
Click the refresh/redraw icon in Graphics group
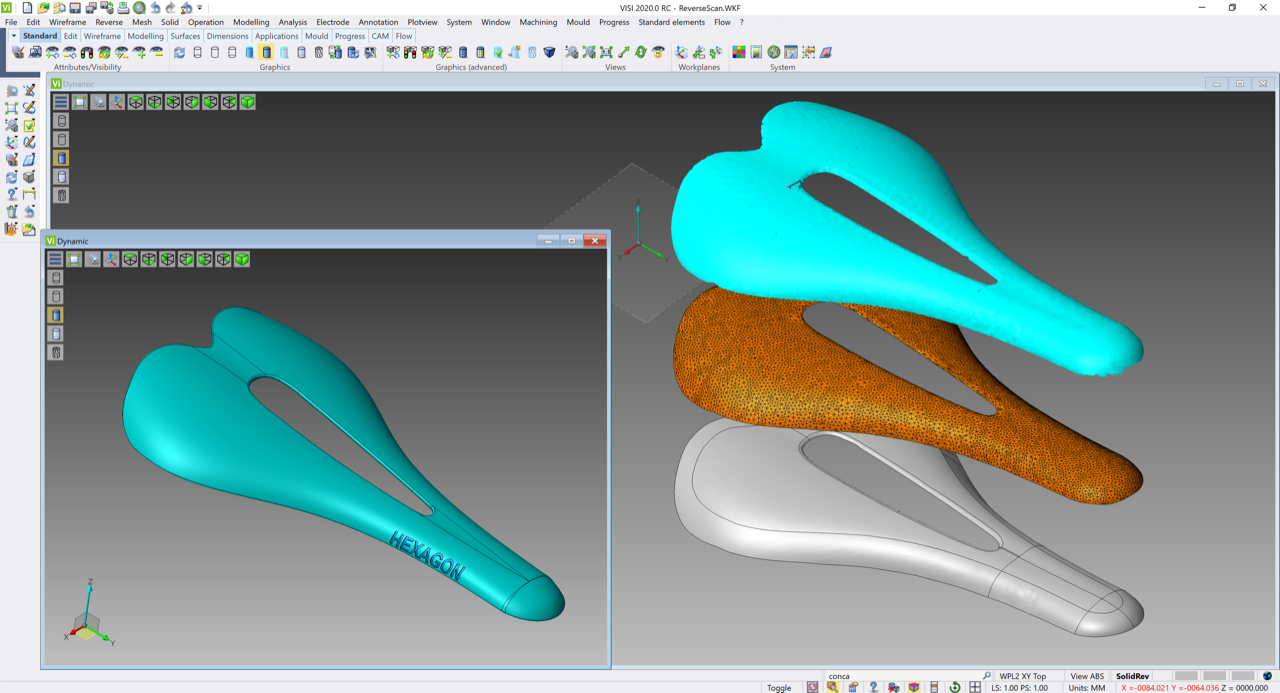pos(179,52)
